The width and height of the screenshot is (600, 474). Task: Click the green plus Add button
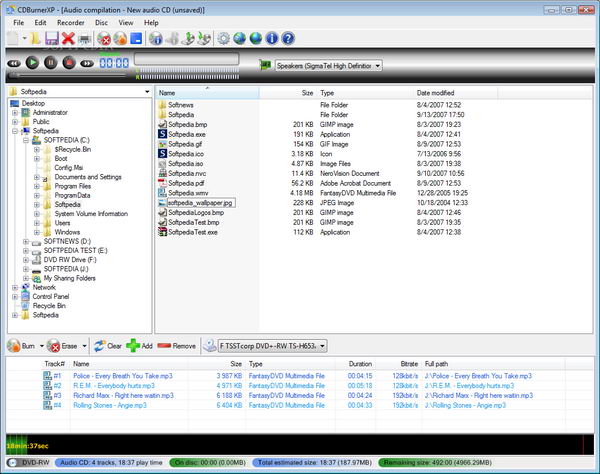140,346
